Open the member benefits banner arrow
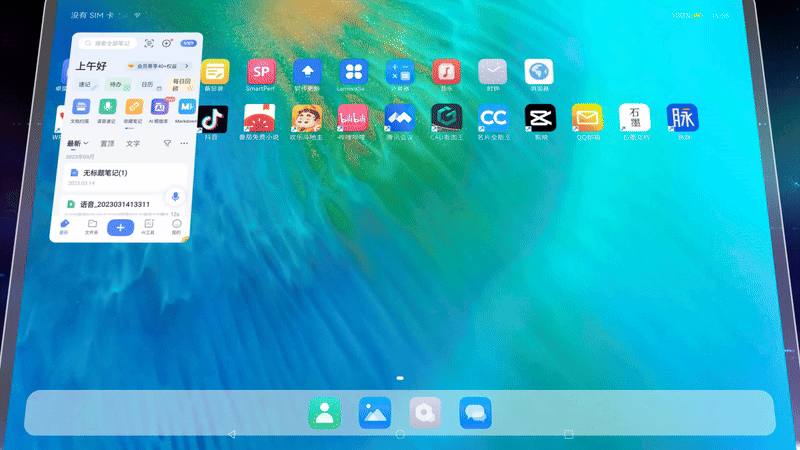 187,66
